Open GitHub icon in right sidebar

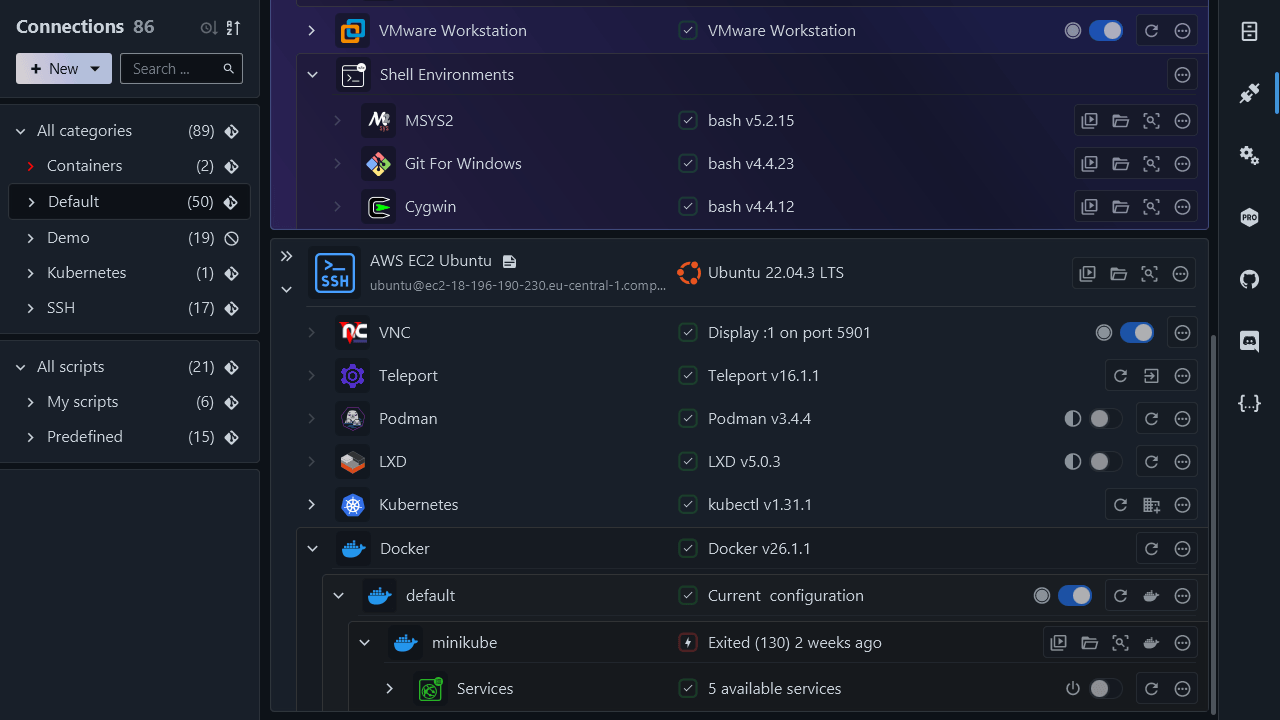point(1249,280)
